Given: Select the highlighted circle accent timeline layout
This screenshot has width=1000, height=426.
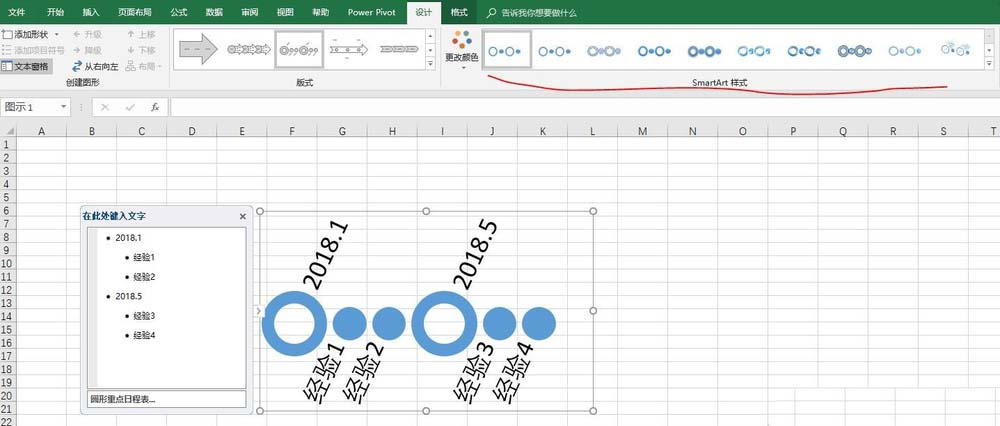Looking at the screenshot, I should point(300,50).
